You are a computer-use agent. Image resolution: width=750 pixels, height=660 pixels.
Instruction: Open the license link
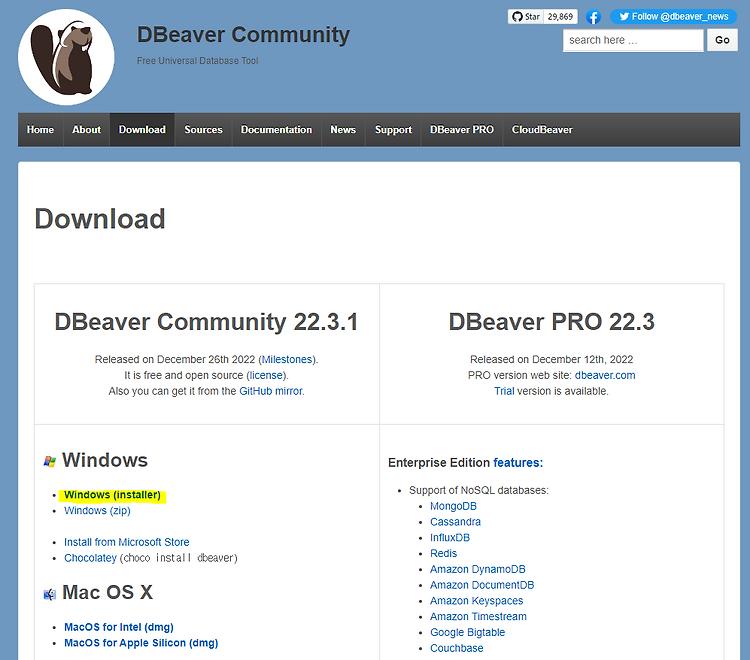tap(266, 375)
